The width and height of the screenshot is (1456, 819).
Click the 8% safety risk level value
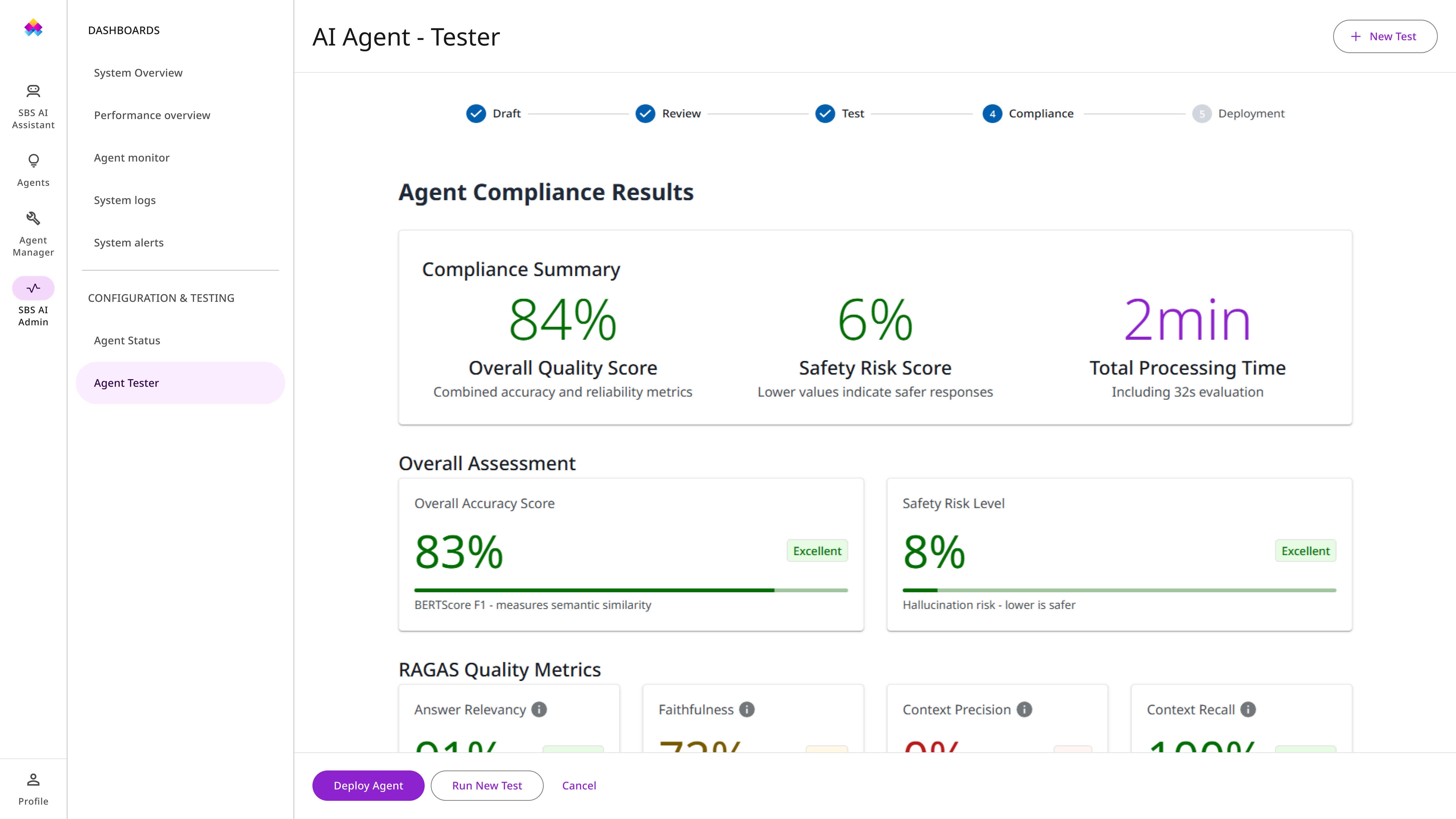click(934, 552)
